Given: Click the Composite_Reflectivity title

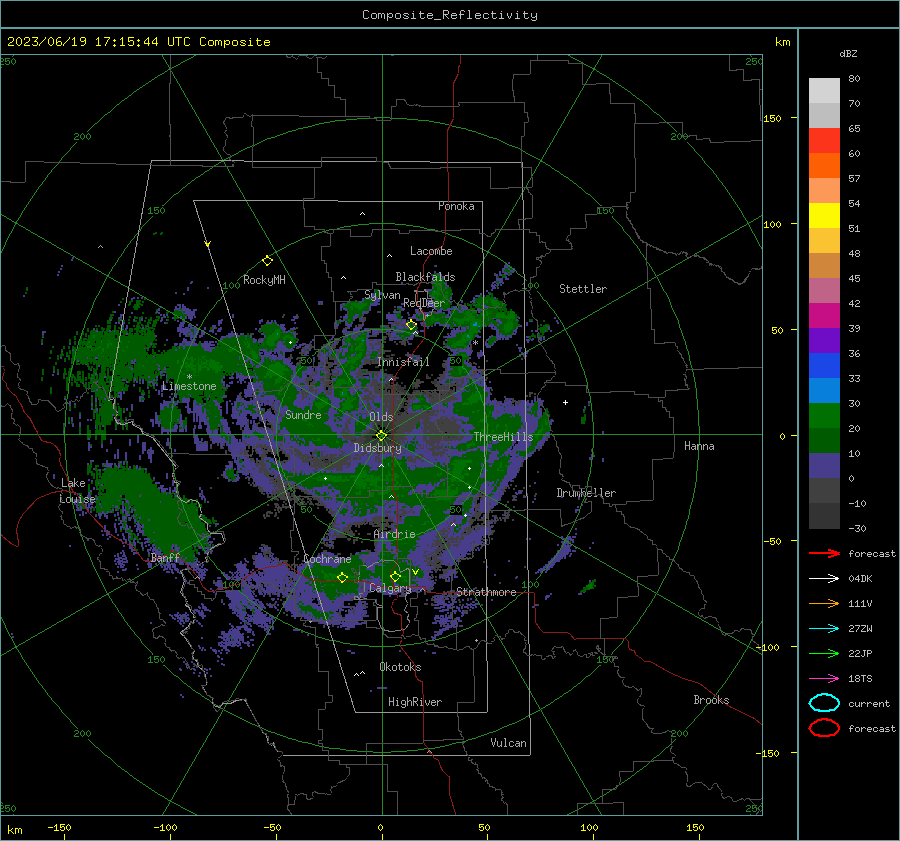Looking at the screenshot, I should (450, 15).
